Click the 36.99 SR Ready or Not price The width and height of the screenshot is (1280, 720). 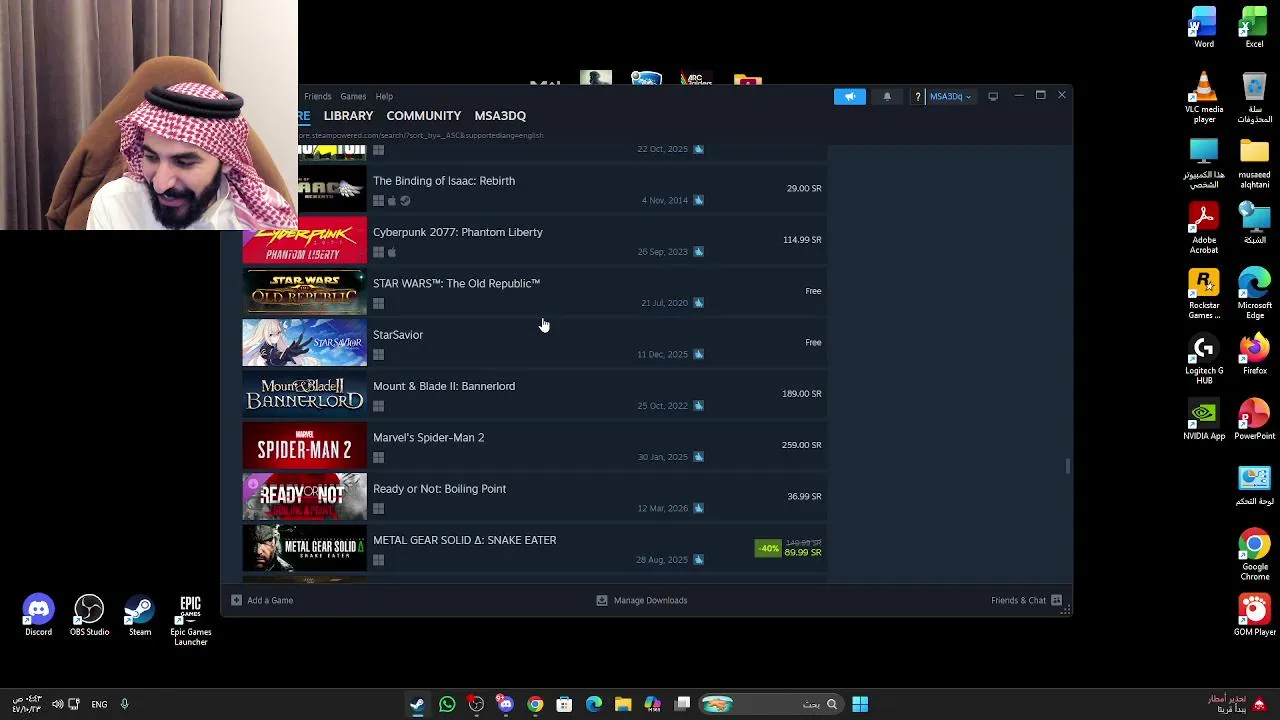pyautogui.click(x=804, y=496)
